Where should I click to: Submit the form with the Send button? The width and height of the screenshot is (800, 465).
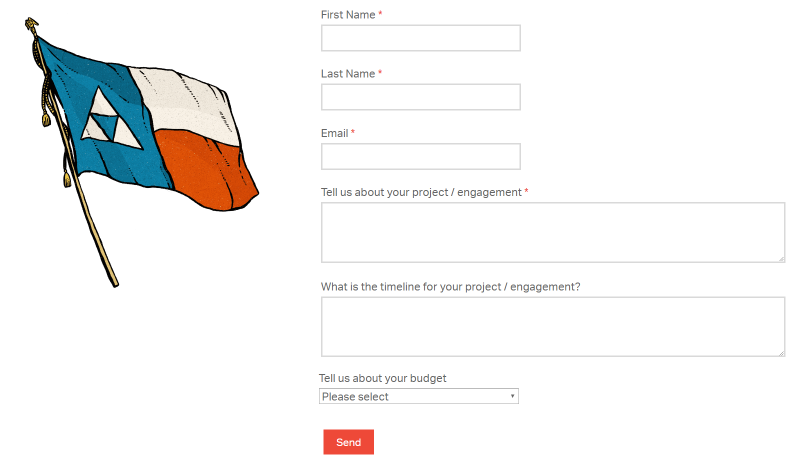348,442
